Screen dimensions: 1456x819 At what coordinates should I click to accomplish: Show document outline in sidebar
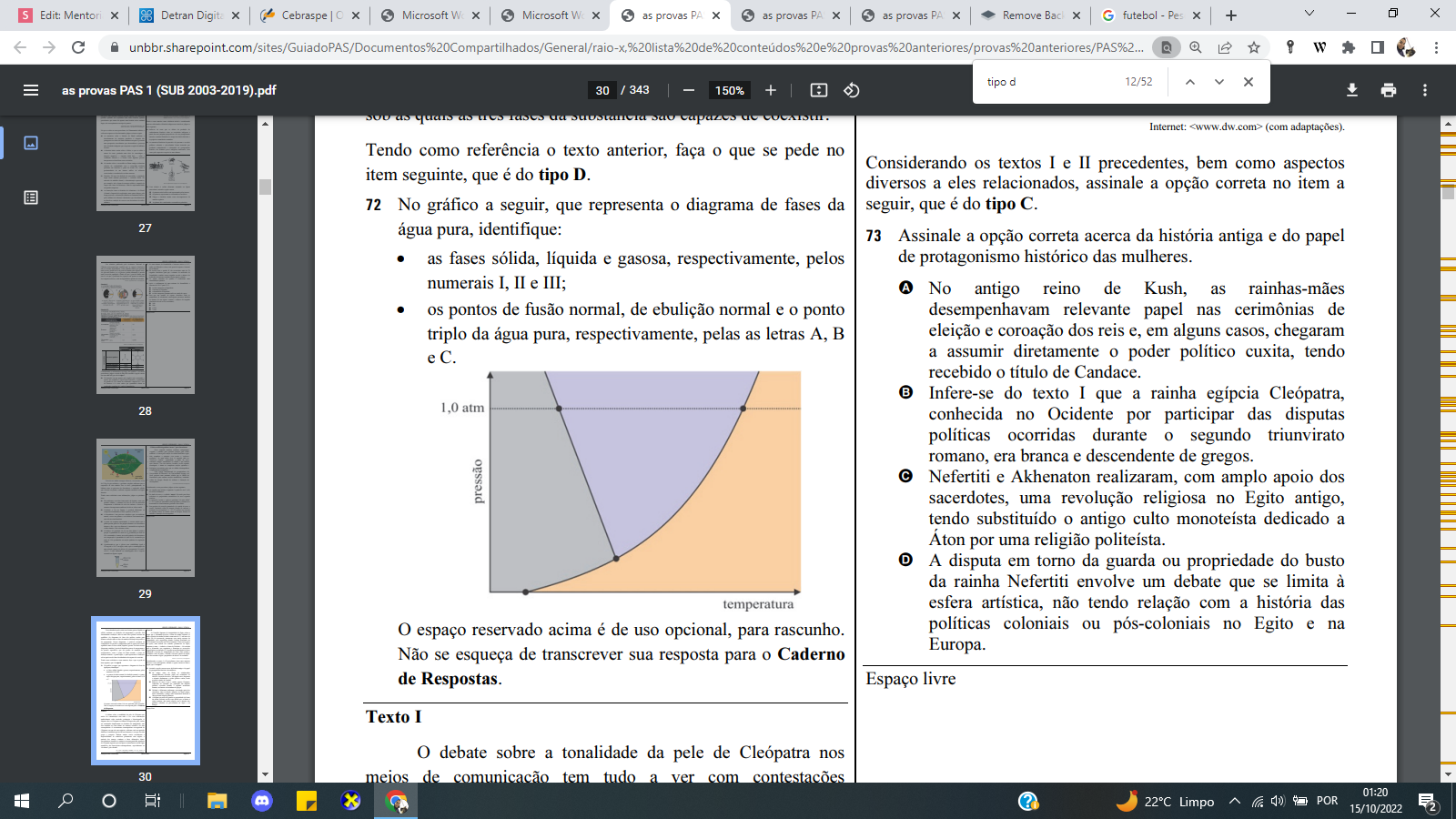pyautogui.click(x=31, y=197)
